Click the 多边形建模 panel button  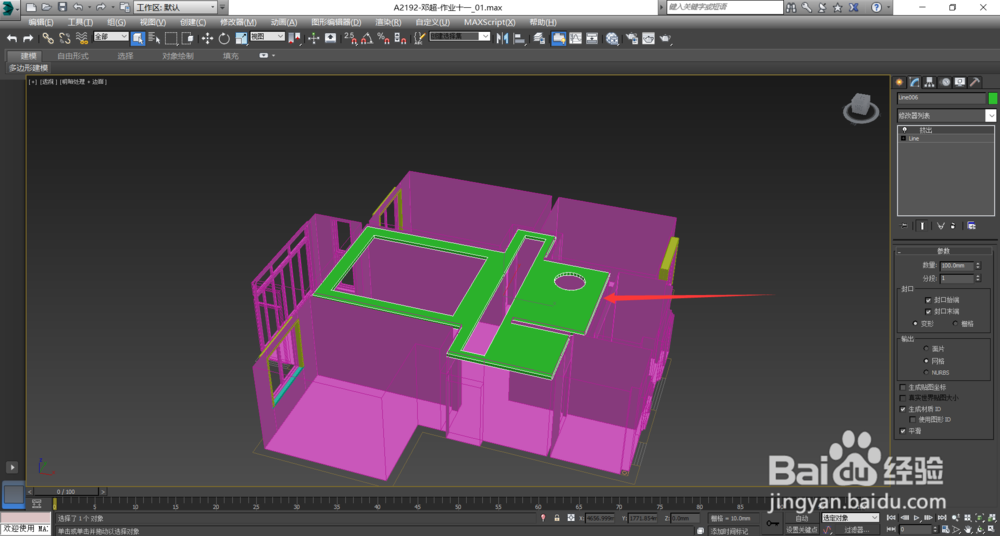(28, 68)
